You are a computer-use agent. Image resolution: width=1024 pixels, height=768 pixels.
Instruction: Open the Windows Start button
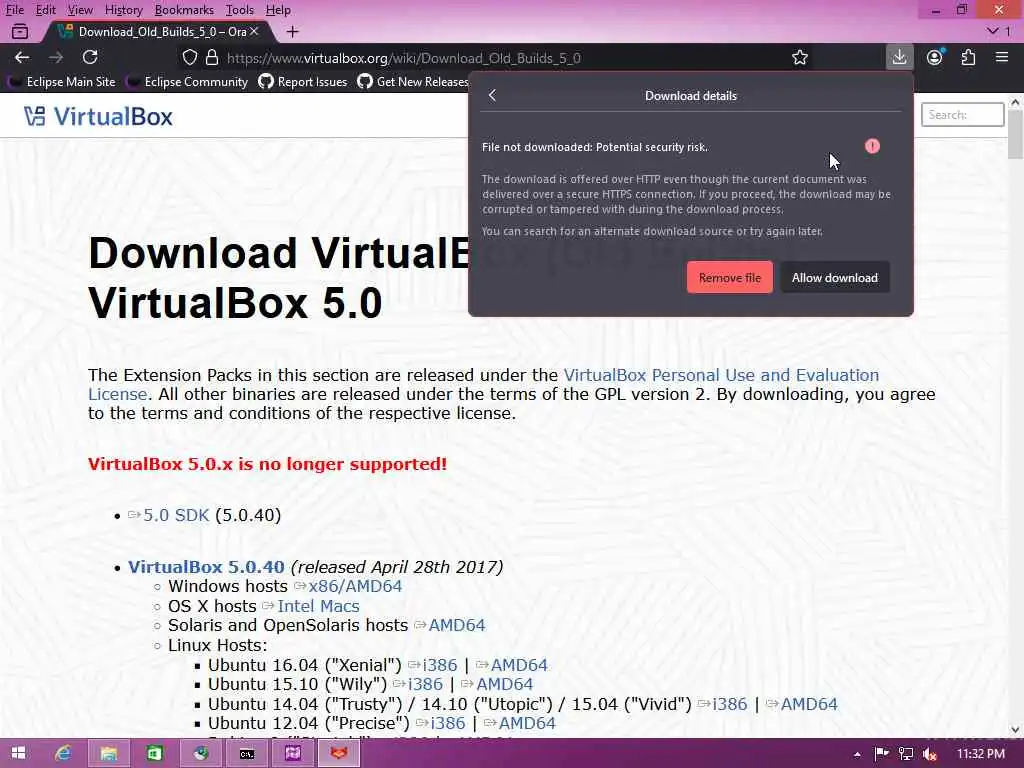tap(18, 754)
